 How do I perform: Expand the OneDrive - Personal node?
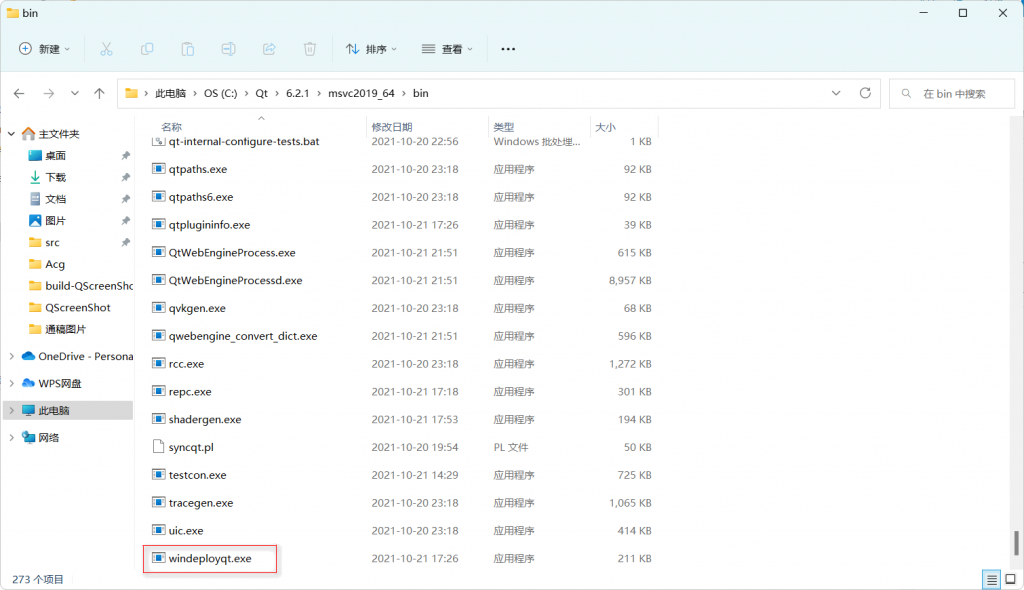click(x=12, y=356)
